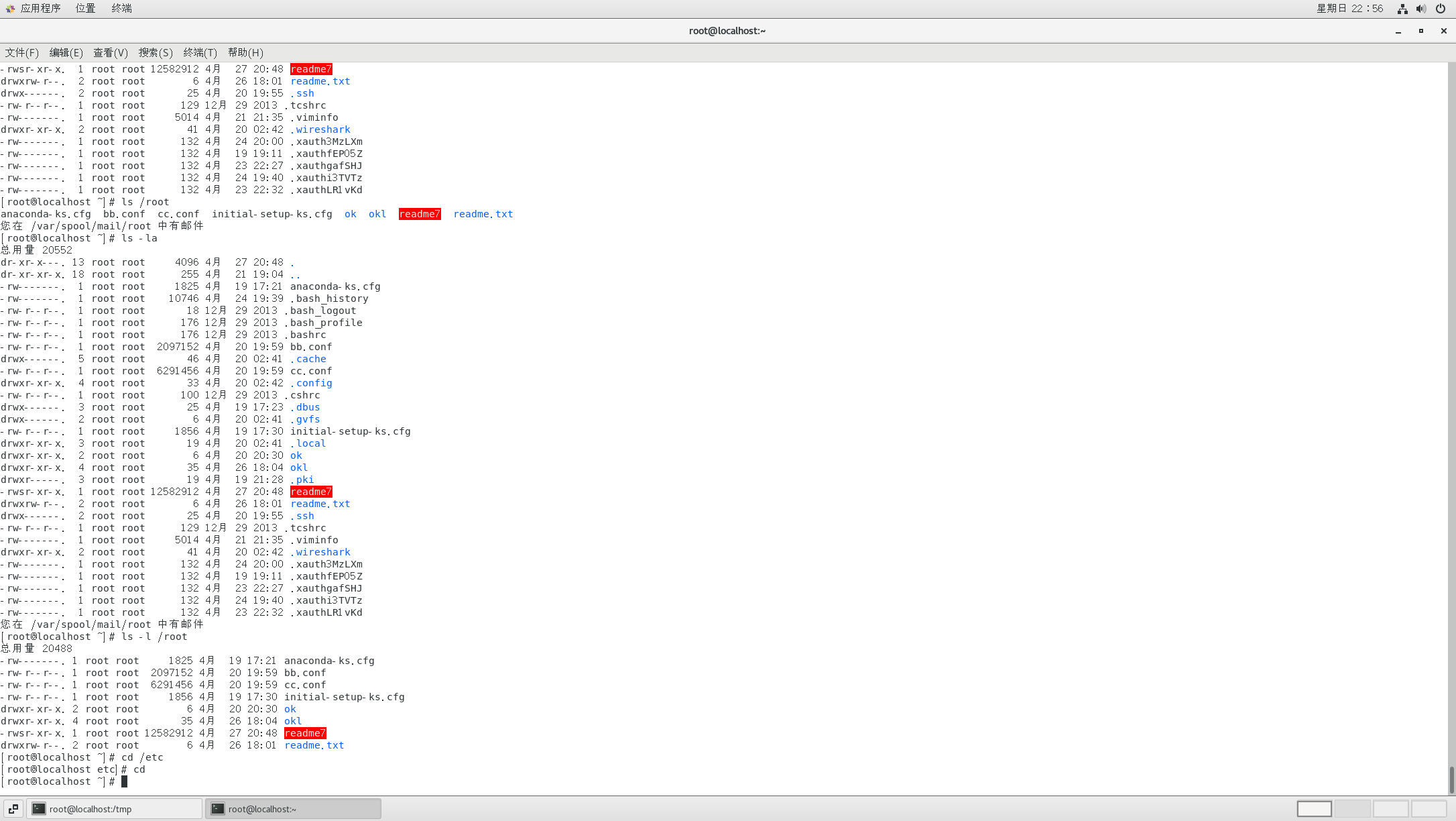Open the 位置 places dropdown
Screen dimensions: 1456x821
click(x=85, y=9)
